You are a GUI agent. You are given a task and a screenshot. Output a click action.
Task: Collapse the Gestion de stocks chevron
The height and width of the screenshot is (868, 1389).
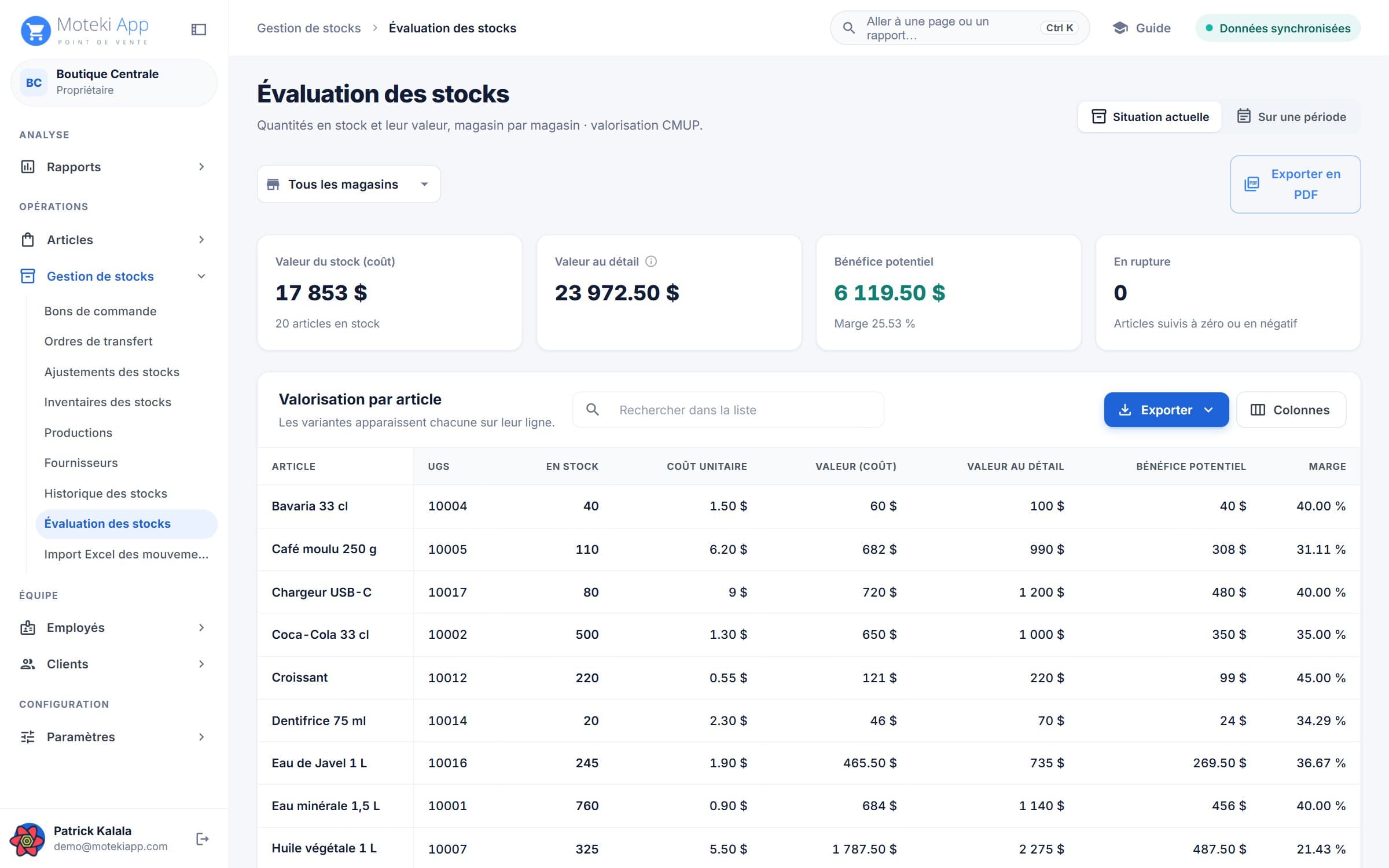[x=201, y=276]
